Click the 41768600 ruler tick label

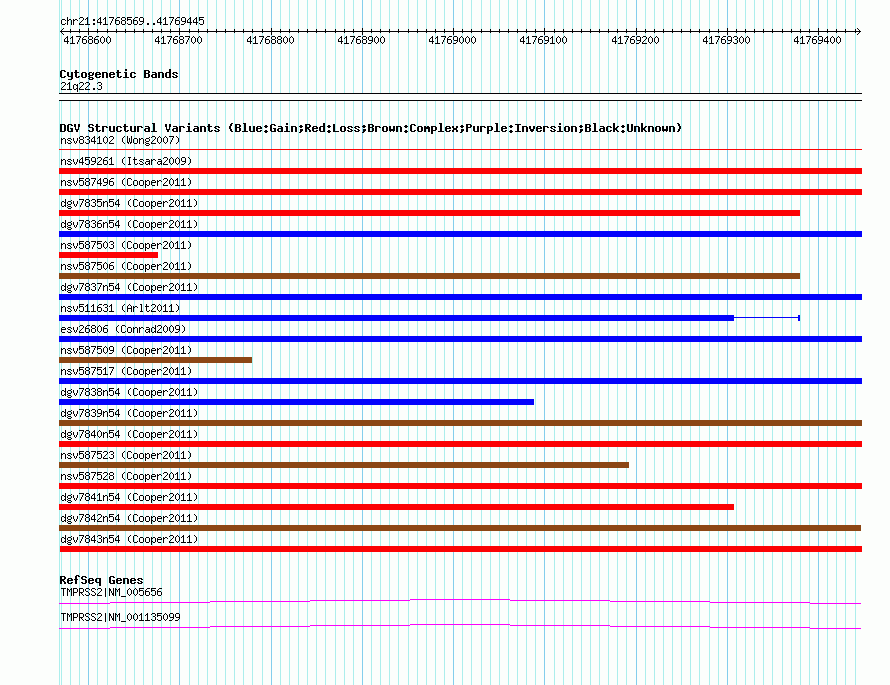point(87,40)
